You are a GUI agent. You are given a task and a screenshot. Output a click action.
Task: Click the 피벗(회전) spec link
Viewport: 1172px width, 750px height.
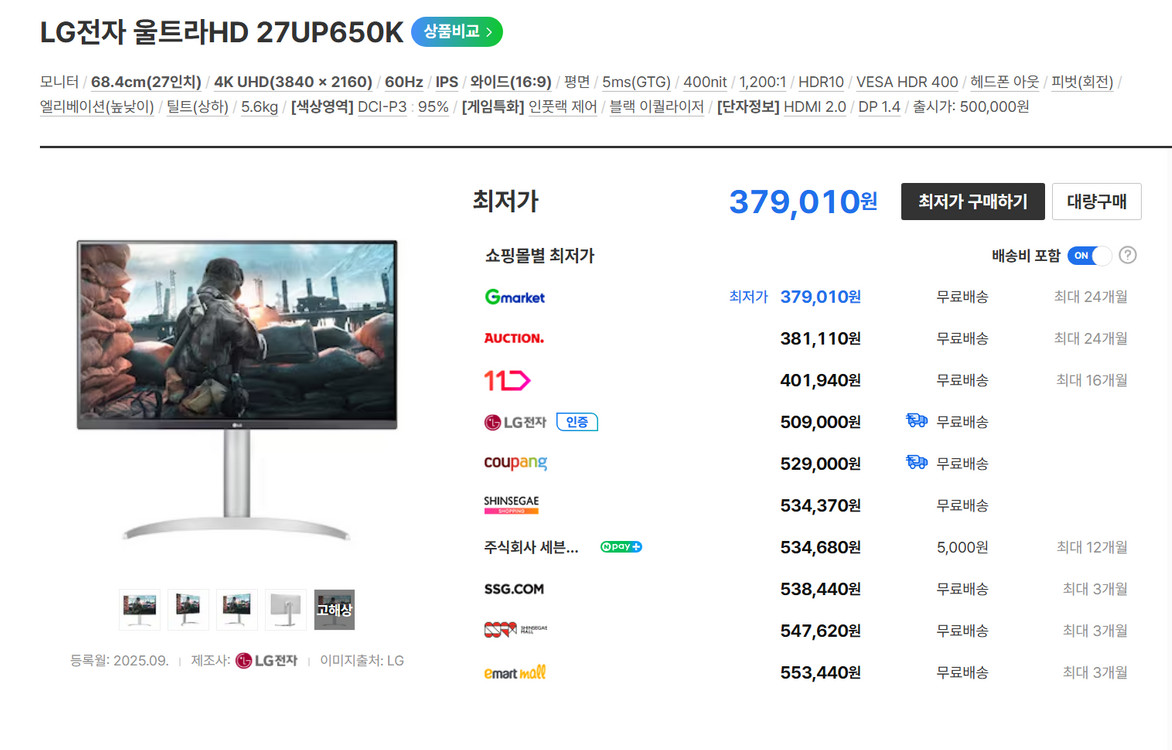tap(1082, 82)
